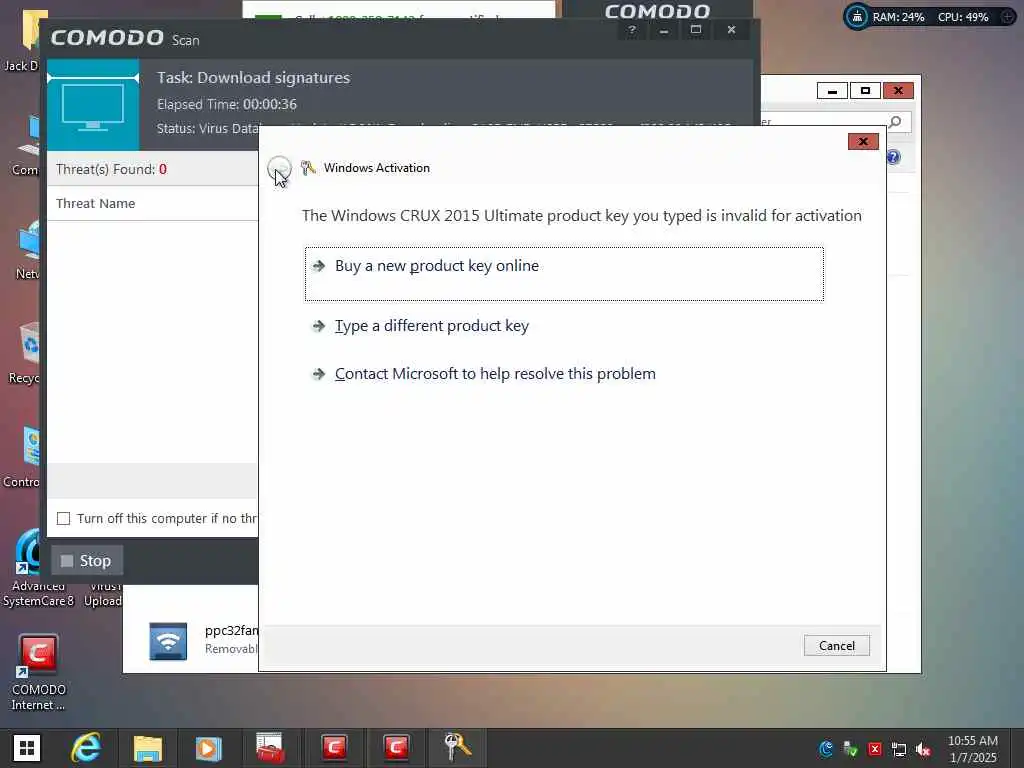Open Network desktop icon
The image size is (1024, 768).
27,250
